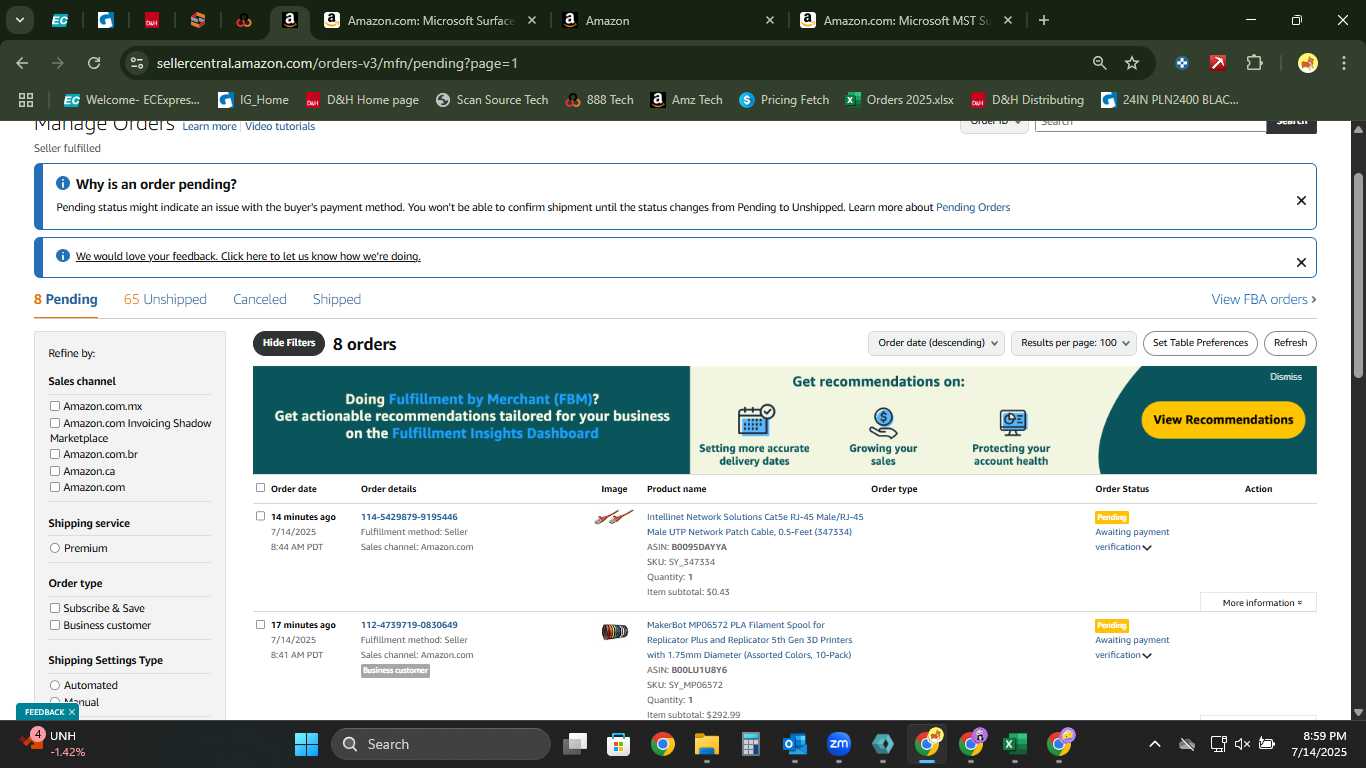The width and height of the screenshot is (1366, 768).
Task: Launch Calculator from the taskbar
Action: click(x=751, y=744)
